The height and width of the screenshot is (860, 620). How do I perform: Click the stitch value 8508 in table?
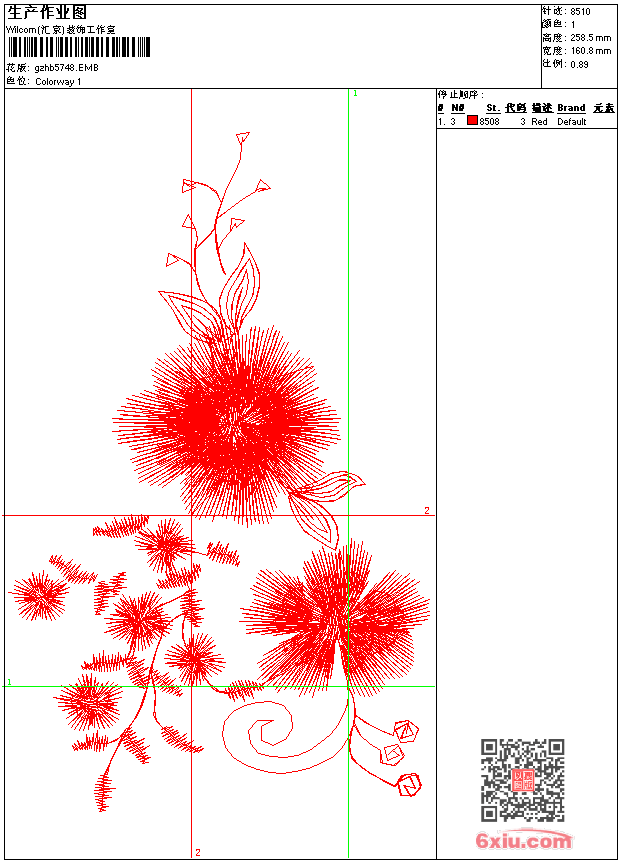[489, 122]
